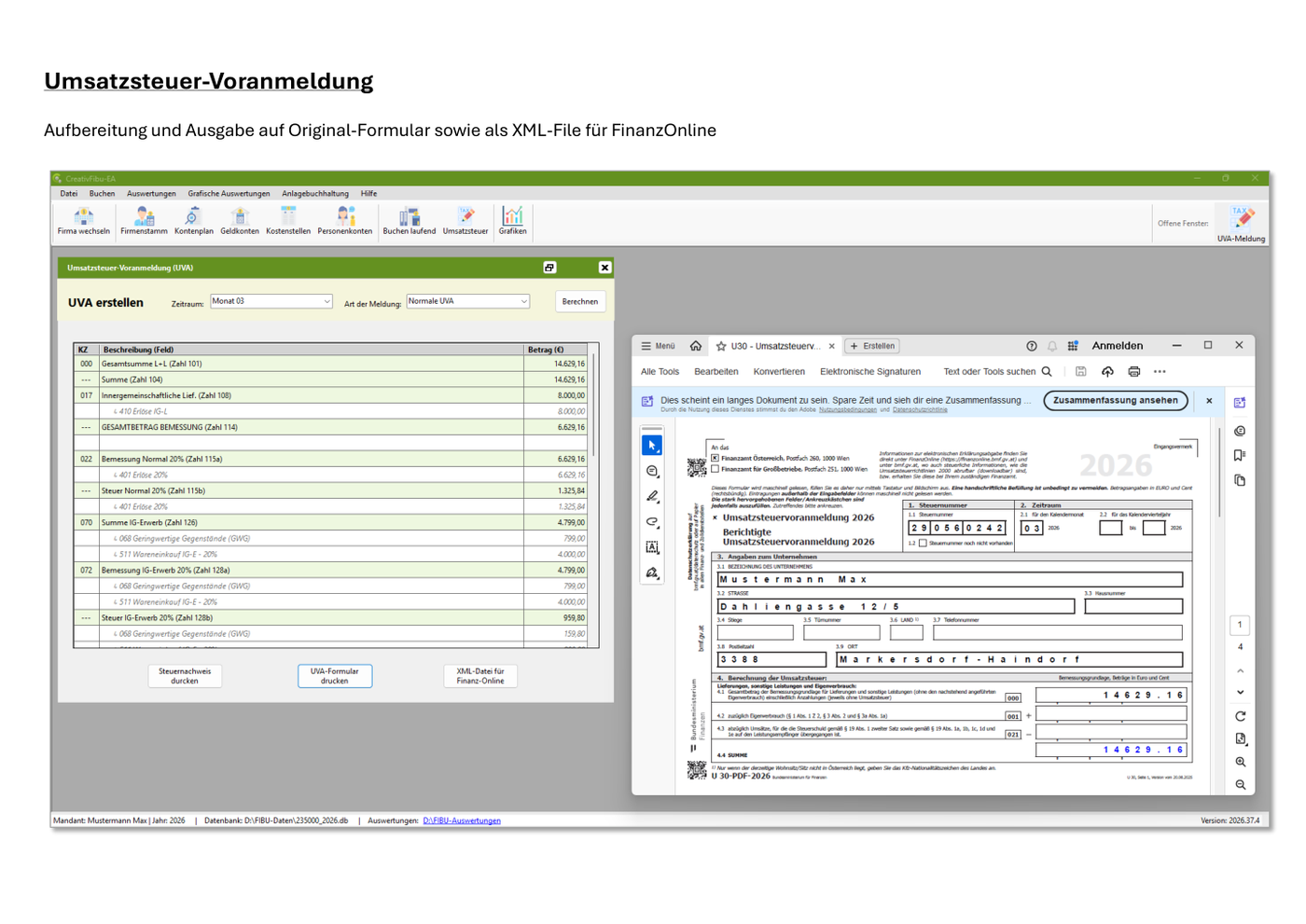This screenshot has width=1306, height=924.
Task: Open the Umsatzsteuer toolbar icon
Action: (465, 221)
